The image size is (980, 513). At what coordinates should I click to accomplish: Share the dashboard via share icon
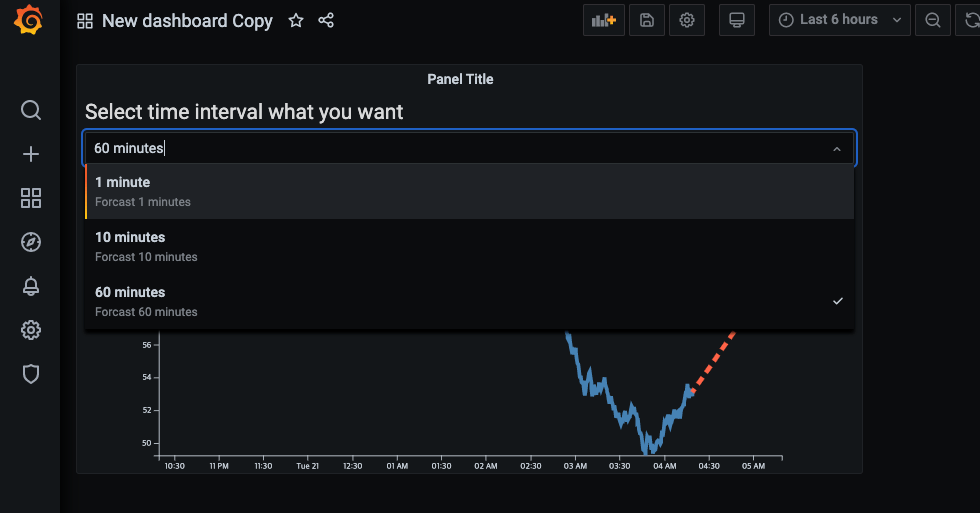(x=326, y=21)
